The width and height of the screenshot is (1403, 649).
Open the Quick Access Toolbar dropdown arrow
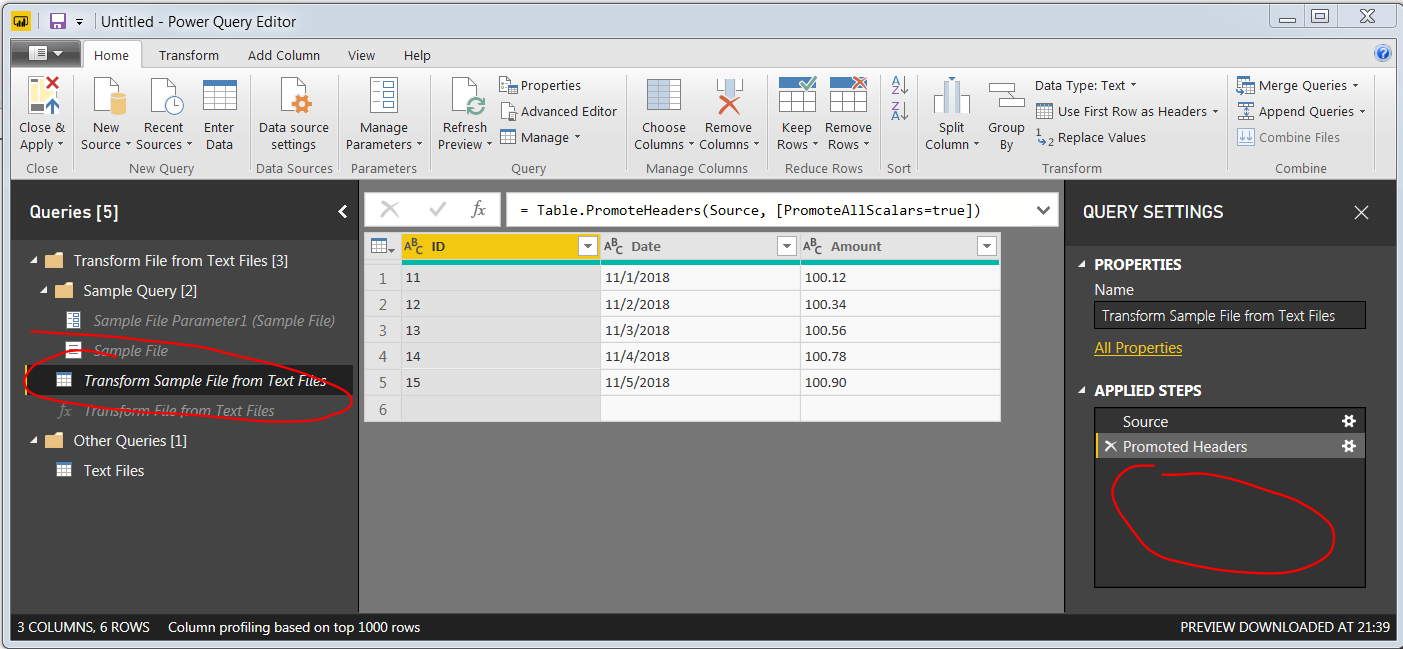point(80,21)
